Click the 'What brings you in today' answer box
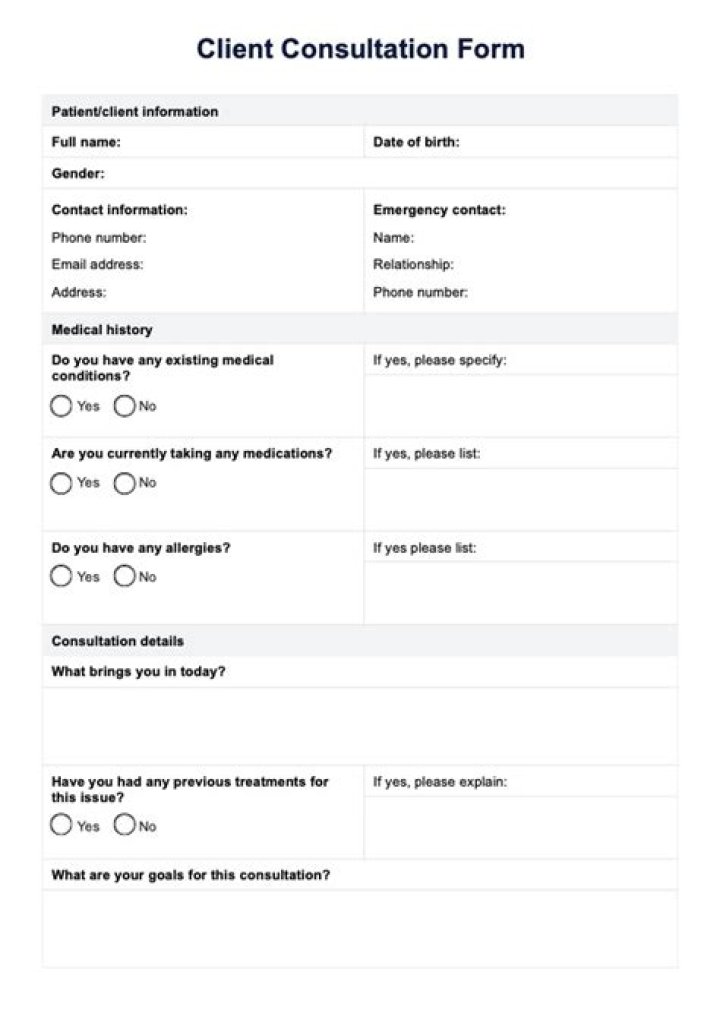The height and width of the screenshot is (1019, 720). (360, 725)
